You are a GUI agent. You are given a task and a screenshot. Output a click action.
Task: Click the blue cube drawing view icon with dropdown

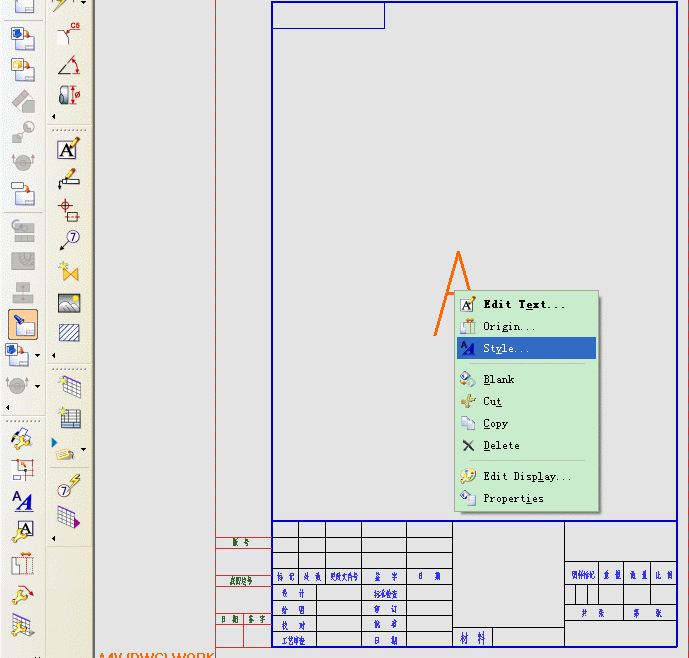tap(17, 355)
